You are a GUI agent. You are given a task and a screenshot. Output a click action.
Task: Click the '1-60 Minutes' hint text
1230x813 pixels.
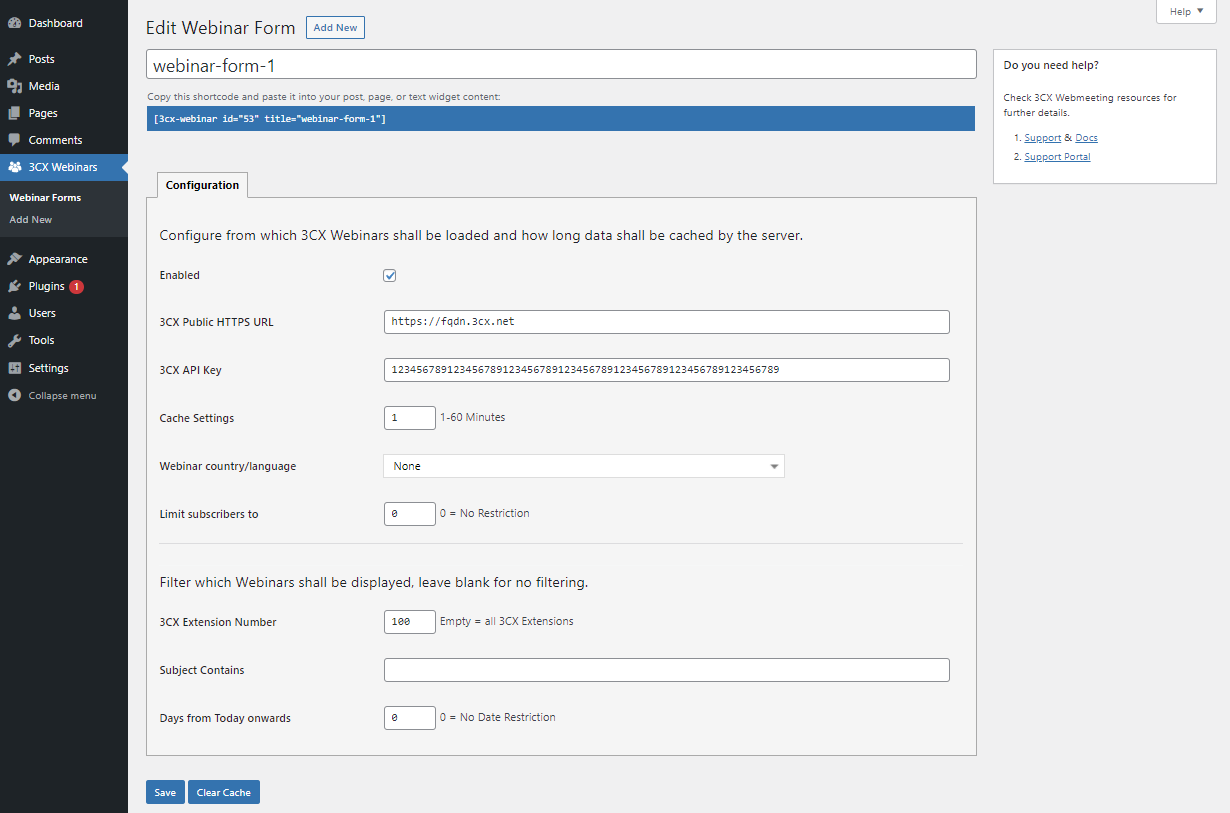[x=473, y=417]
